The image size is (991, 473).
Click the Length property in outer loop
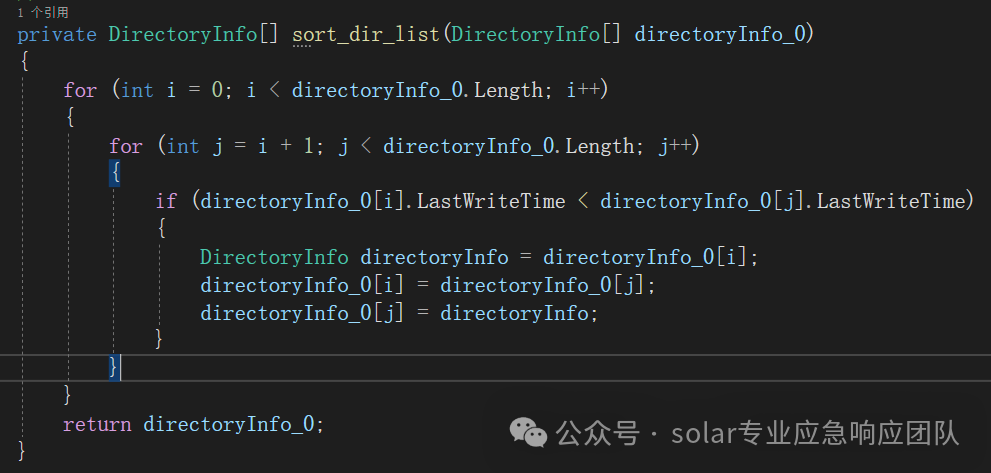508,90
